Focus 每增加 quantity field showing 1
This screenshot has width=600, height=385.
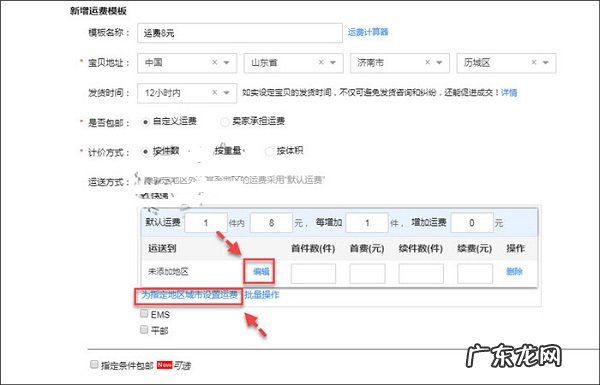[x=367, y=223]
